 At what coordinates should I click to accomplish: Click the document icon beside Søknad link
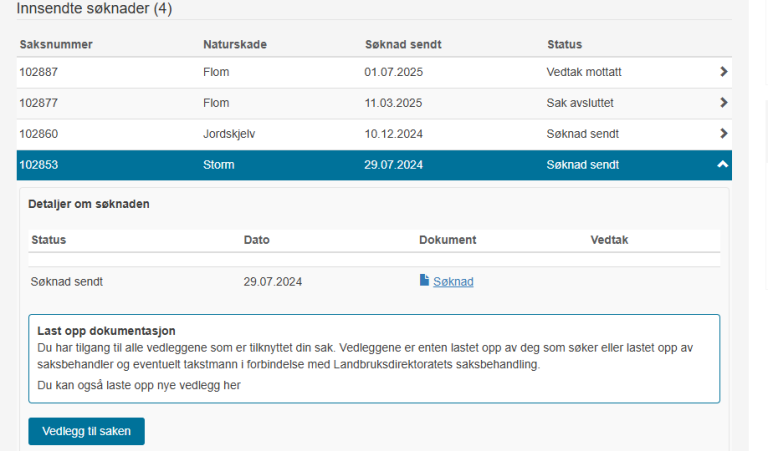click(424, 281)
